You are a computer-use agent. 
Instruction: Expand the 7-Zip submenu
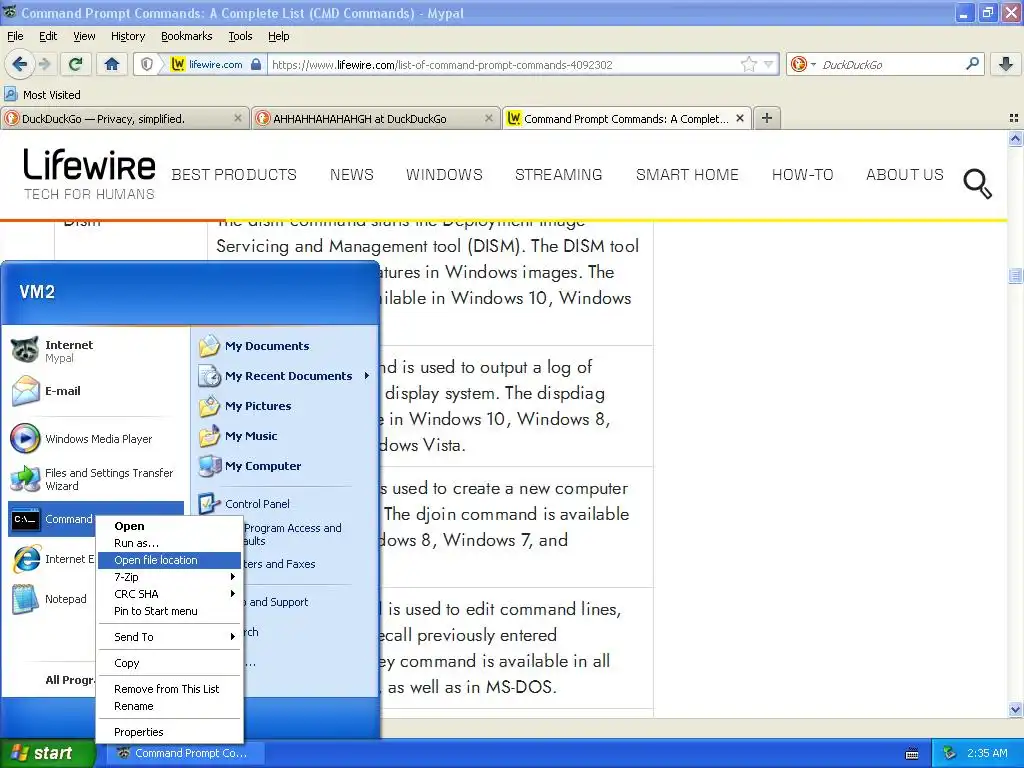pos(169,577)
